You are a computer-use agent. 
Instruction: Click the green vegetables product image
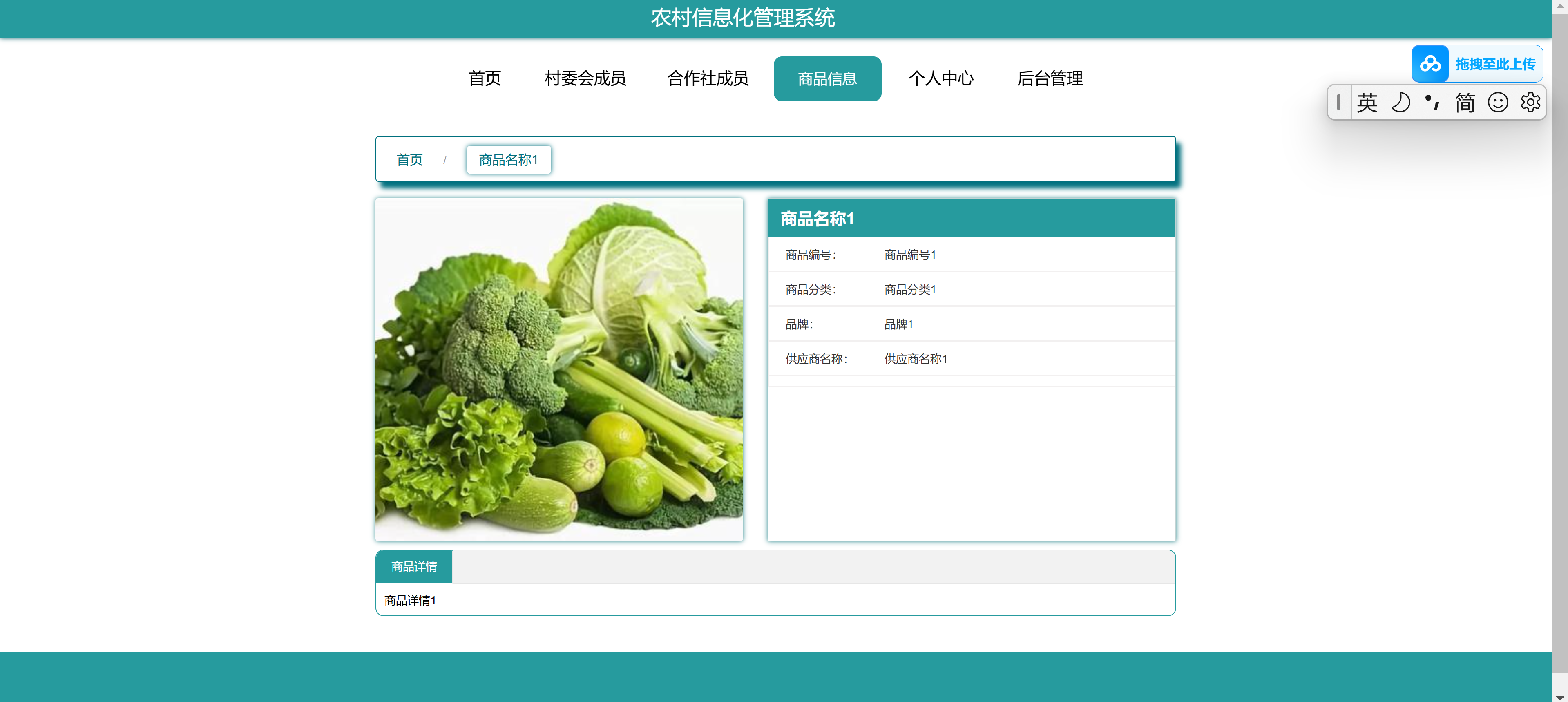tap(559, 369)
